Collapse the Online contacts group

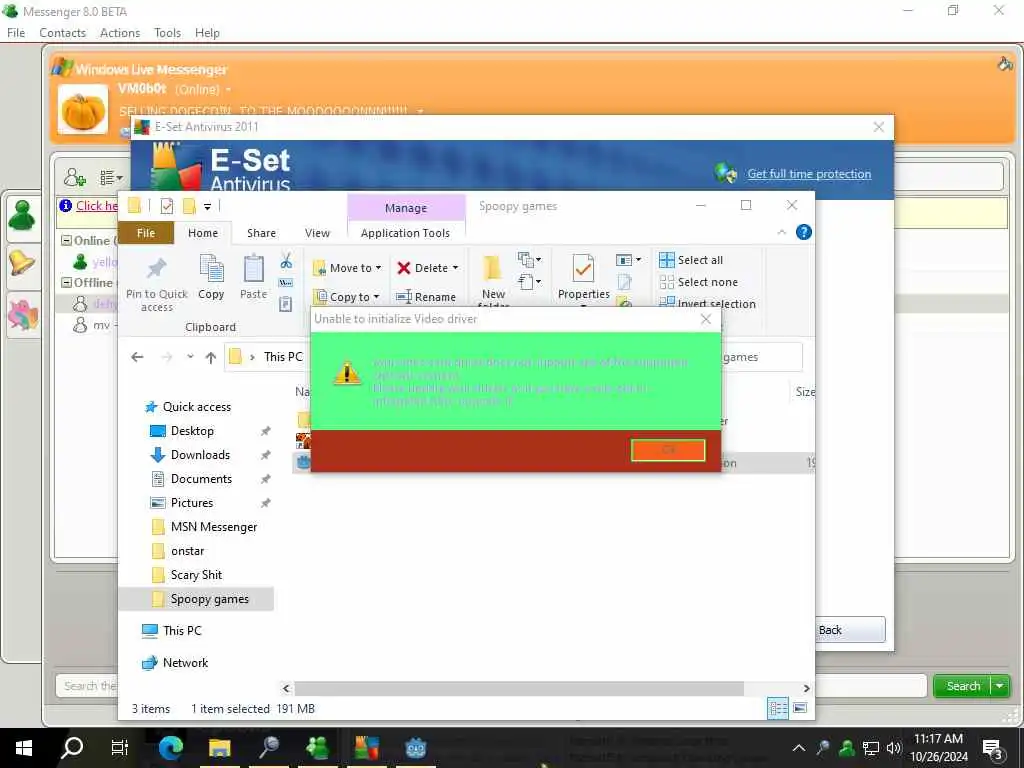66,240
